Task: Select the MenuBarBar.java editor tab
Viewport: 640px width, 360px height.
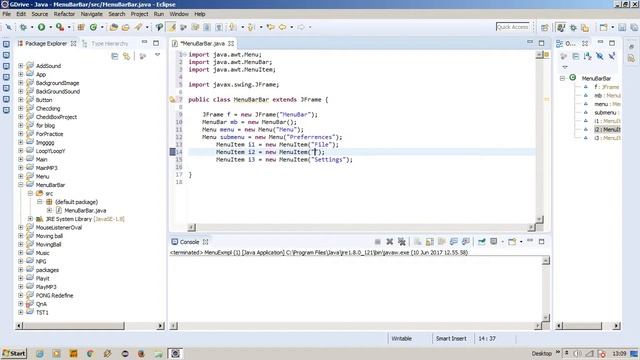Action: 202,43
